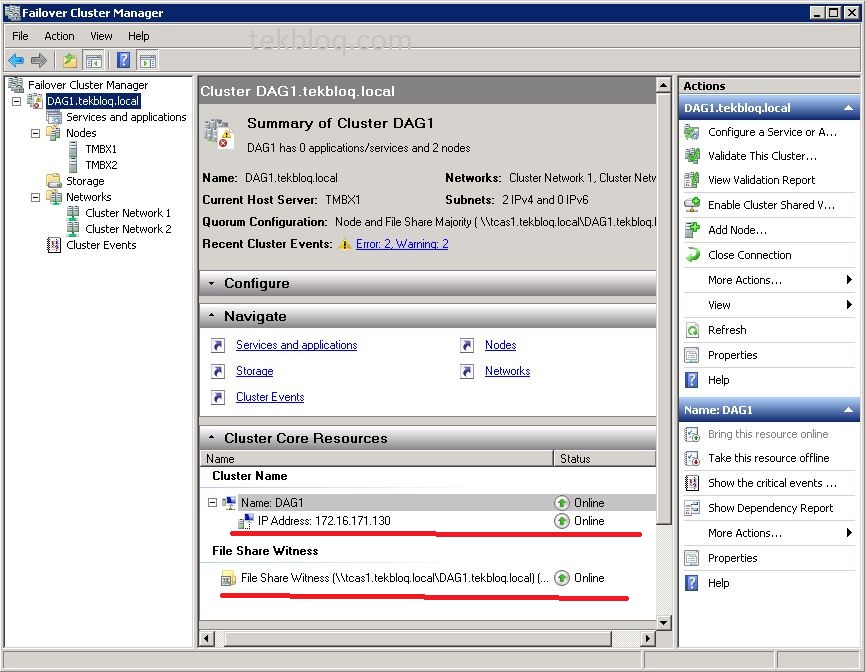The height and width of the screenshot is (672, 865).
Task: Click the Configure a Service icon in Actions
Action: pyautogui.click(x=692, y=132)
